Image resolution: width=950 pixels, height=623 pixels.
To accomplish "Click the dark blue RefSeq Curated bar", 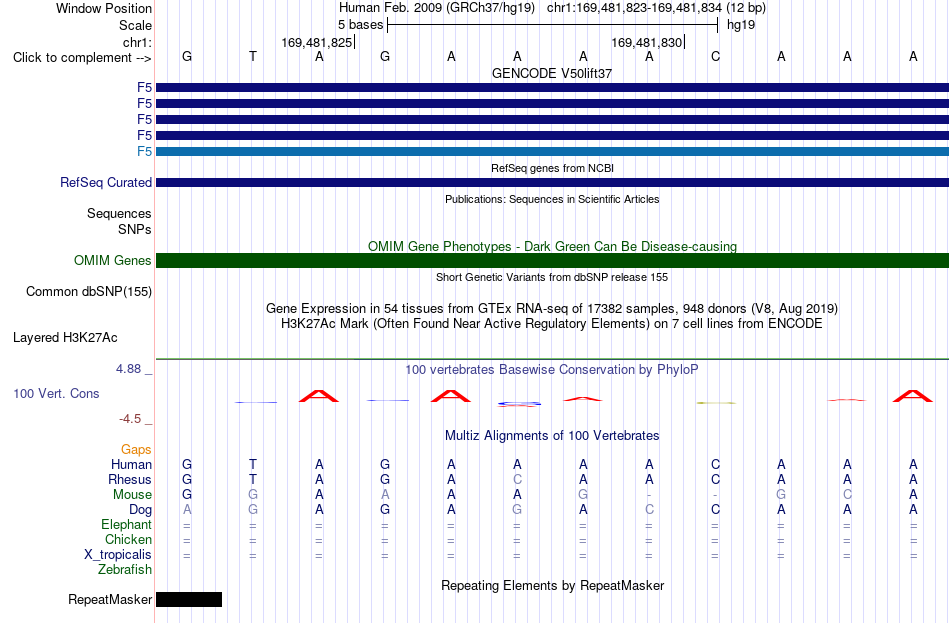I will pos(552,182).
